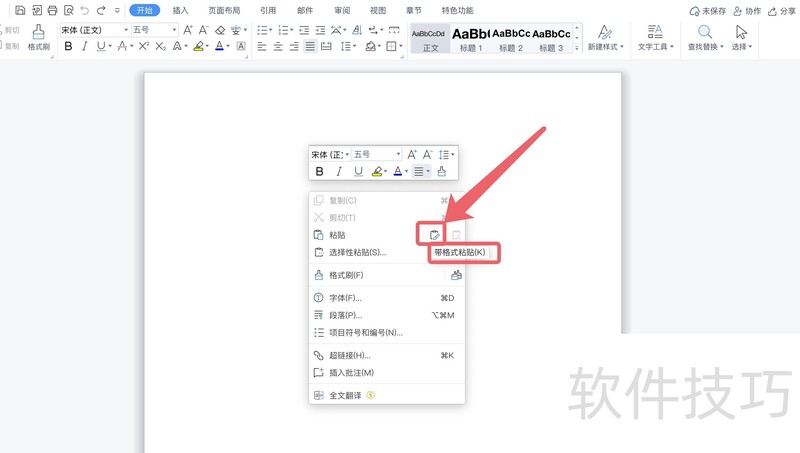Screen dimensions: 800x453
Task: Decrease font size with ribbon A- icon
Action: click(x=204, y=30)
